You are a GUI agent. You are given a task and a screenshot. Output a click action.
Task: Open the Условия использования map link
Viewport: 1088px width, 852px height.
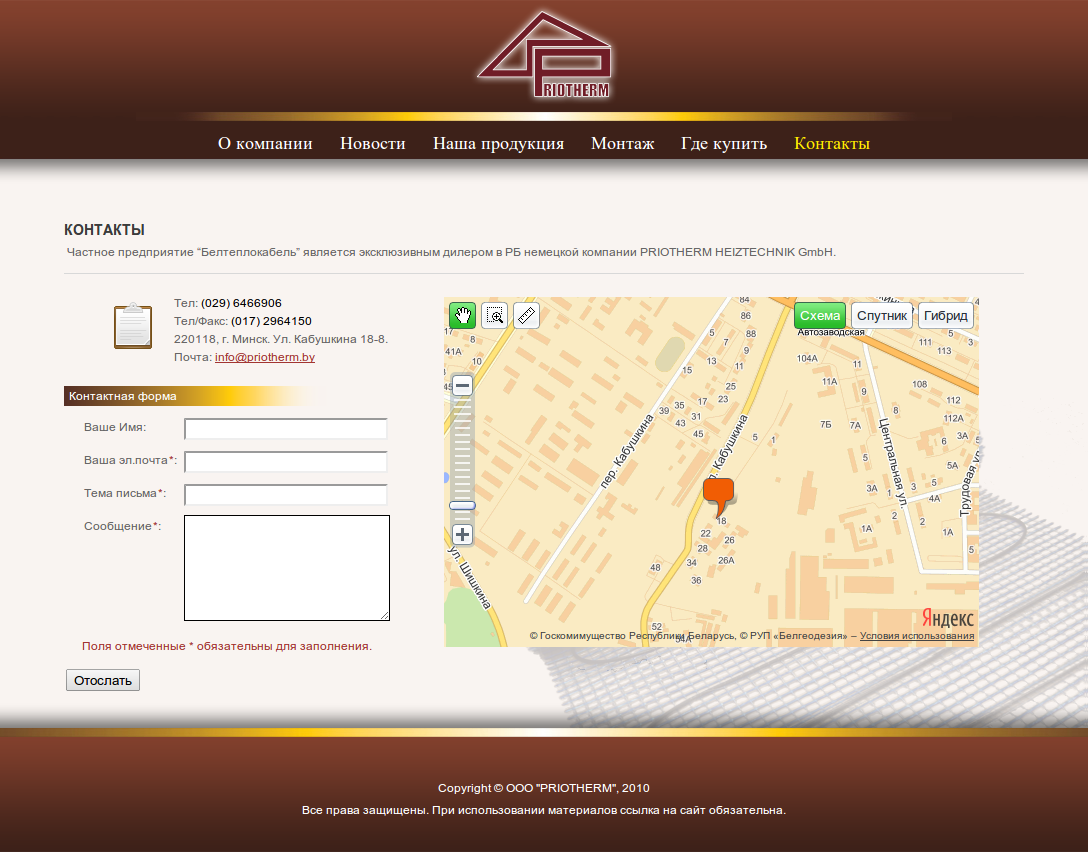point(916,635)
